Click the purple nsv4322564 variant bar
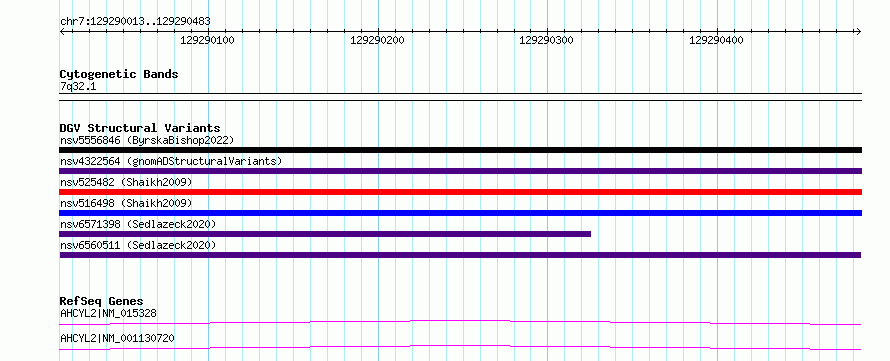890x361 pixels. tap(460, 171)
